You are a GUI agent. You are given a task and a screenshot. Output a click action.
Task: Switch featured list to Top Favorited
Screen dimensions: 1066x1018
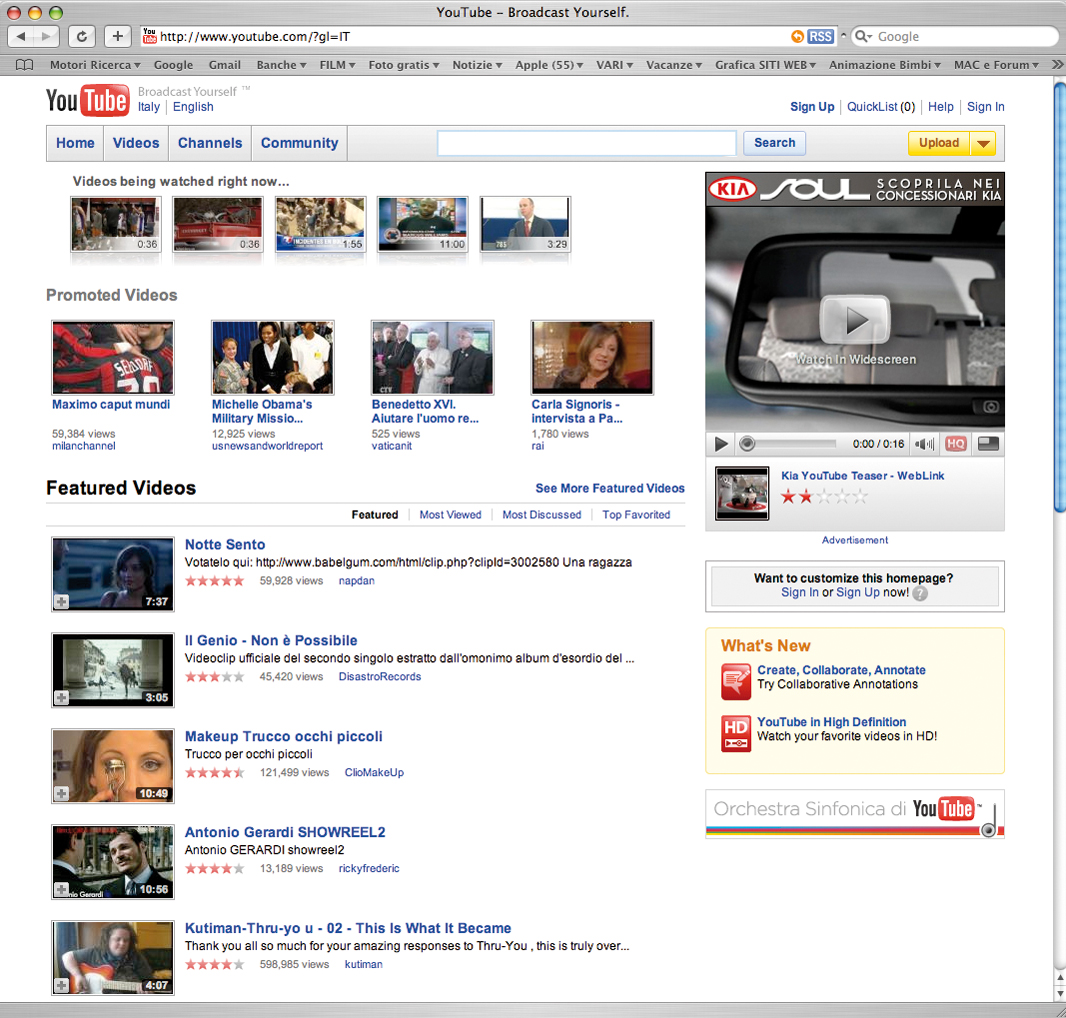click(x=636, y=515)
